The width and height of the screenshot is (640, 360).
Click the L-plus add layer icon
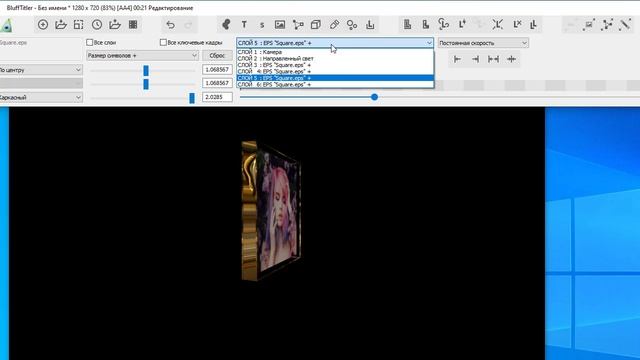coord(462,24)
